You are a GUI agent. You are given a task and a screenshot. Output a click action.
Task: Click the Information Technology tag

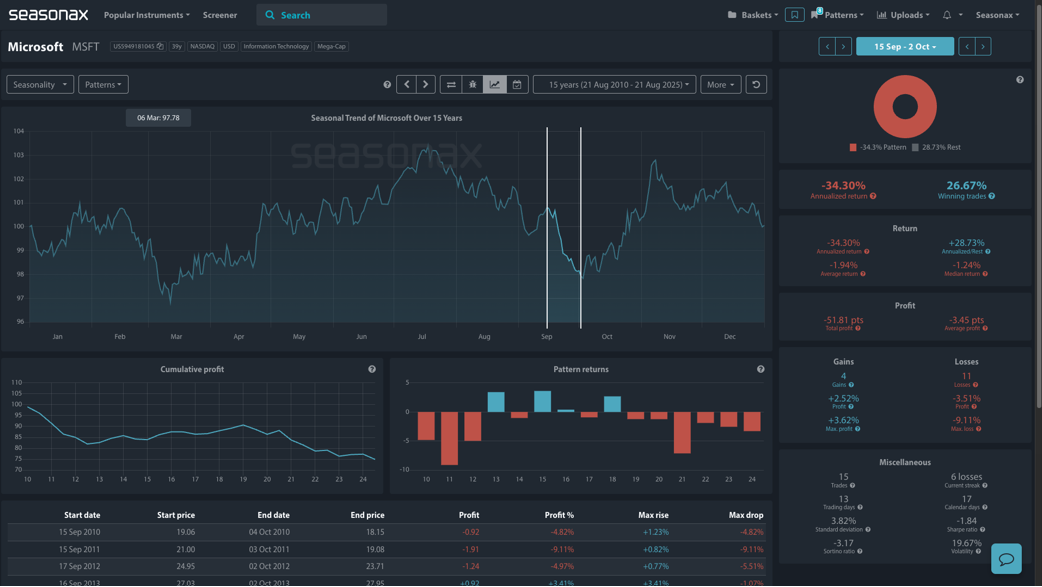click(276, 47)
